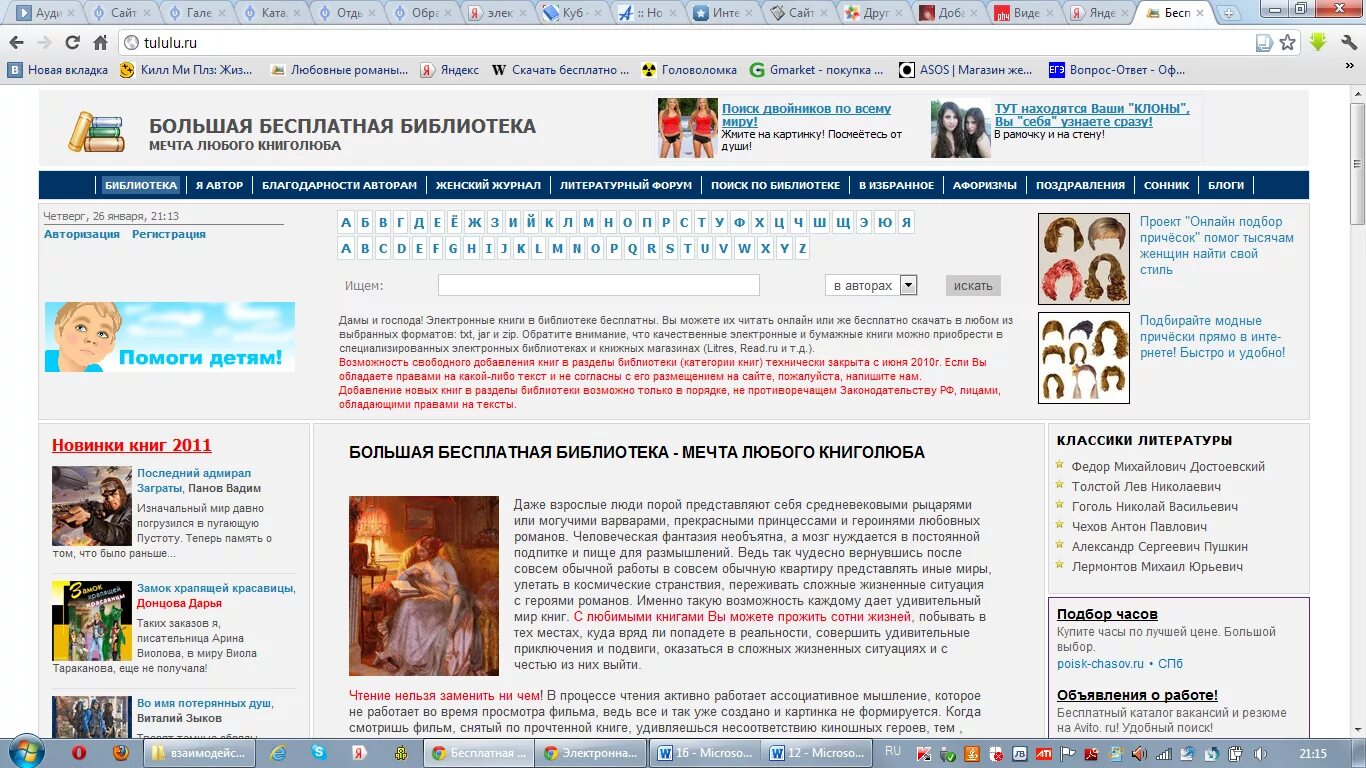Open the Яндекс bookmark
The width and height of the screenshot is (1366, 768).
[x=449, y=70]
